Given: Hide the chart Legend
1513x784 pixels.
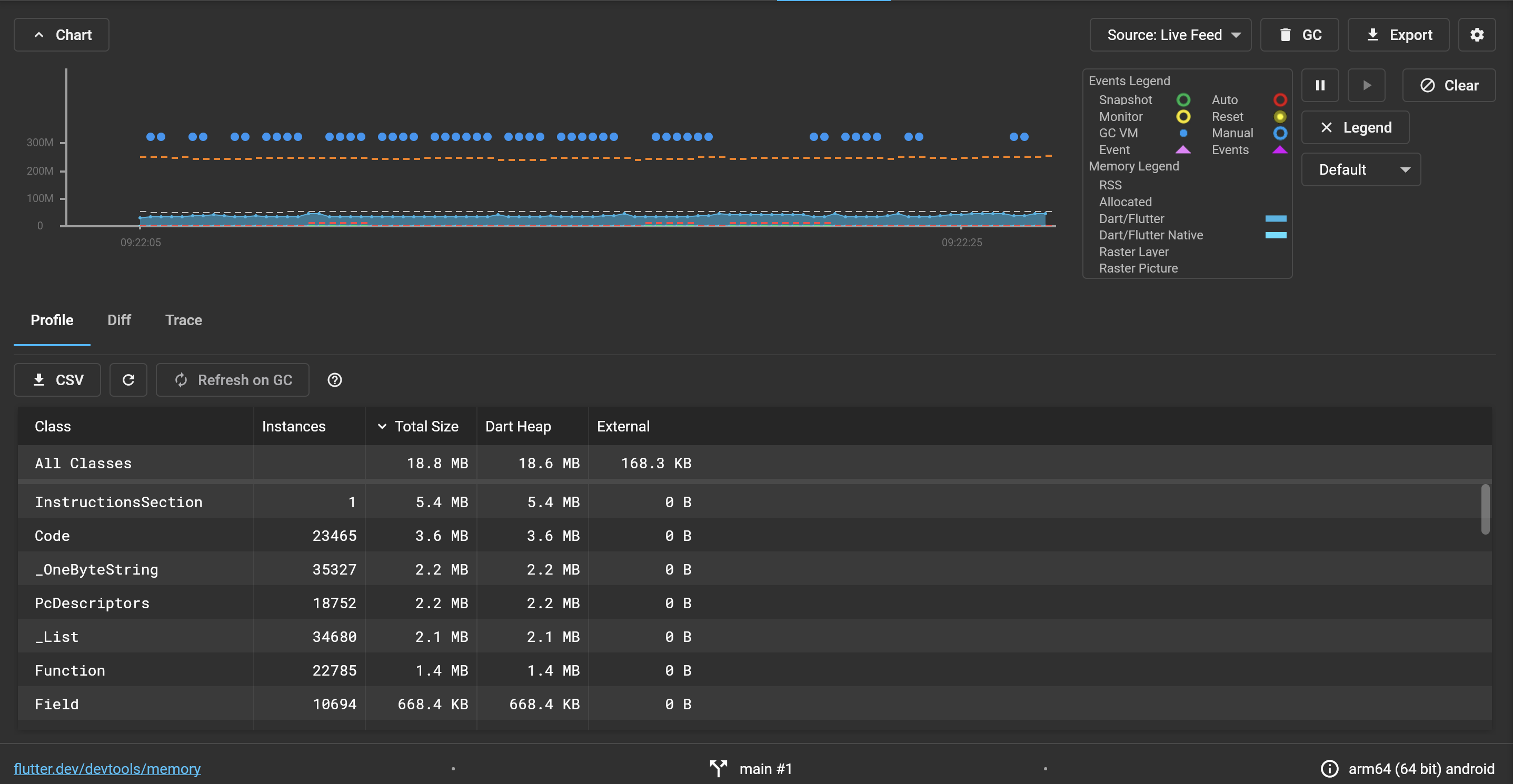Looking at the screenshot, I should point(1355,127).
